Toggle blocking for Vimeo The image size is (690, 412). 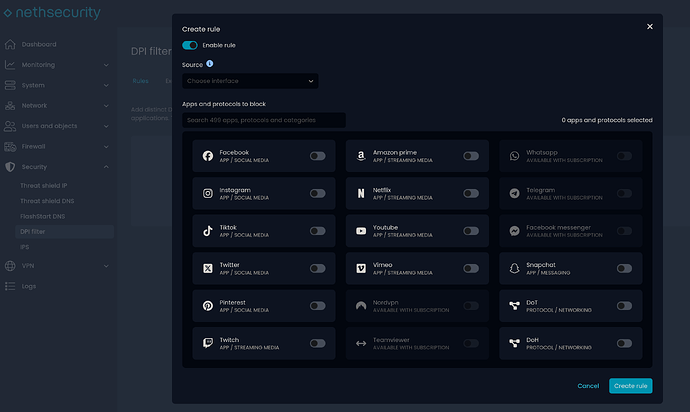471,268
